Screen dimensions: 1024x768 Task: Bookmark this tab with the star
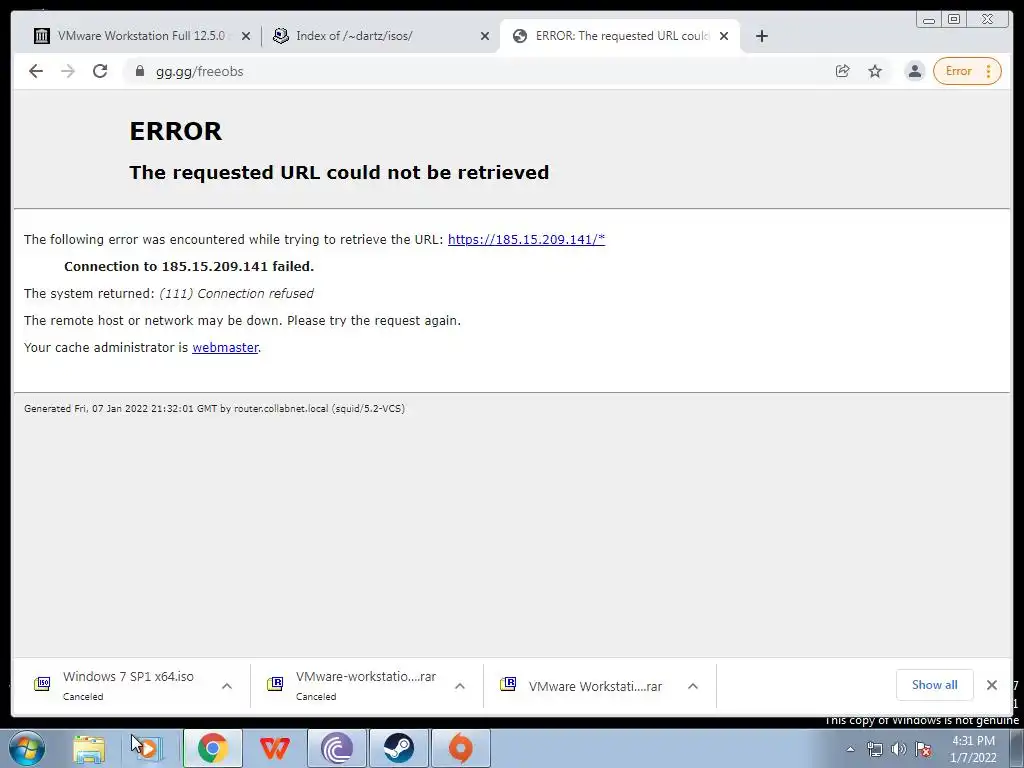click(875, 71)
